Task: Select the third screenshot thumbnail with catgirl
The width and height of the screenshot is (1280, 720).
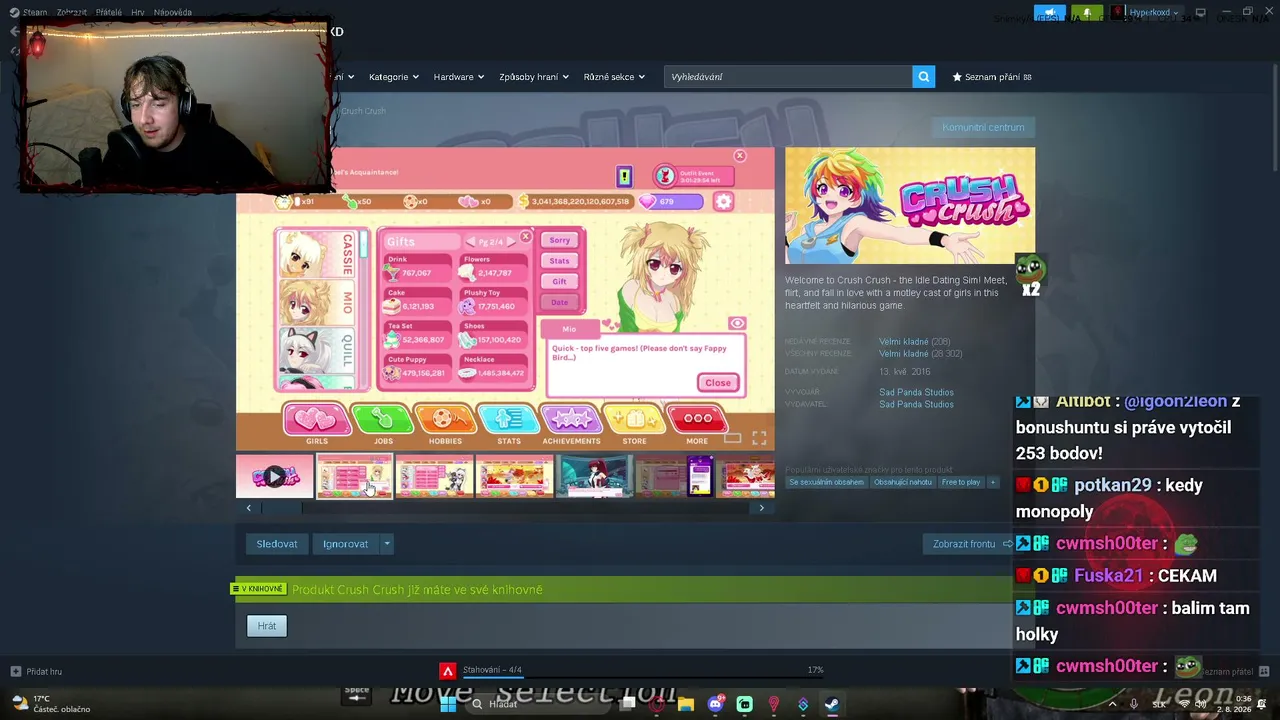Action: coord(434,477)
